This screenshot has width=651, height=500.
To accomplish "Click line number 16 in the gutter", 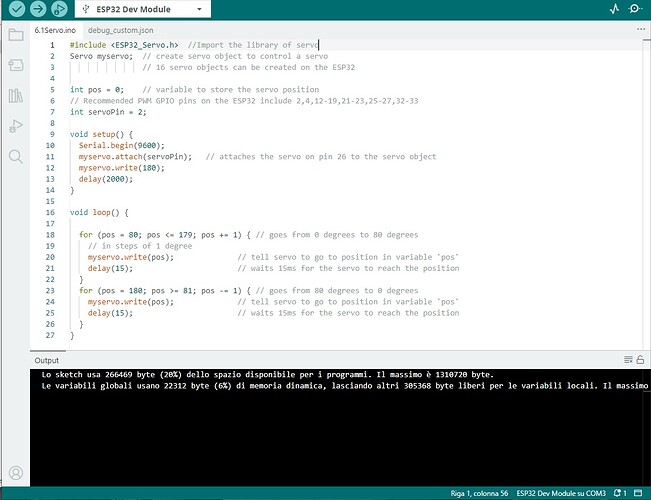I will [x=50, y=212].
